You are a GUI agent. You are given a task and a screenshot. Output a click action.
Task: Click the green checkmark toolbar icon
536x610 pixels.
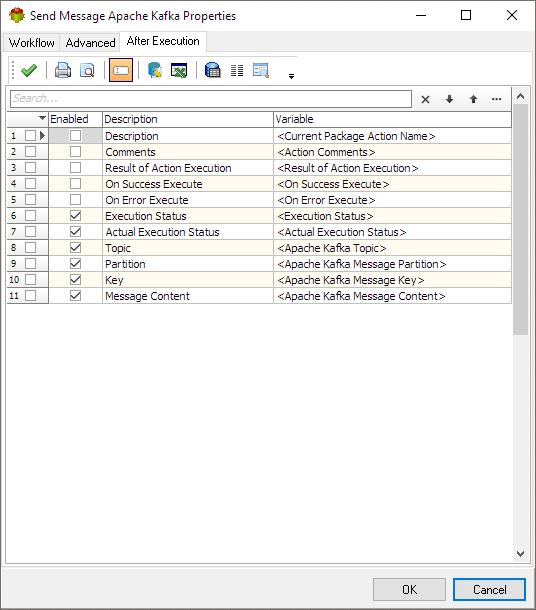tap(29, 70)
